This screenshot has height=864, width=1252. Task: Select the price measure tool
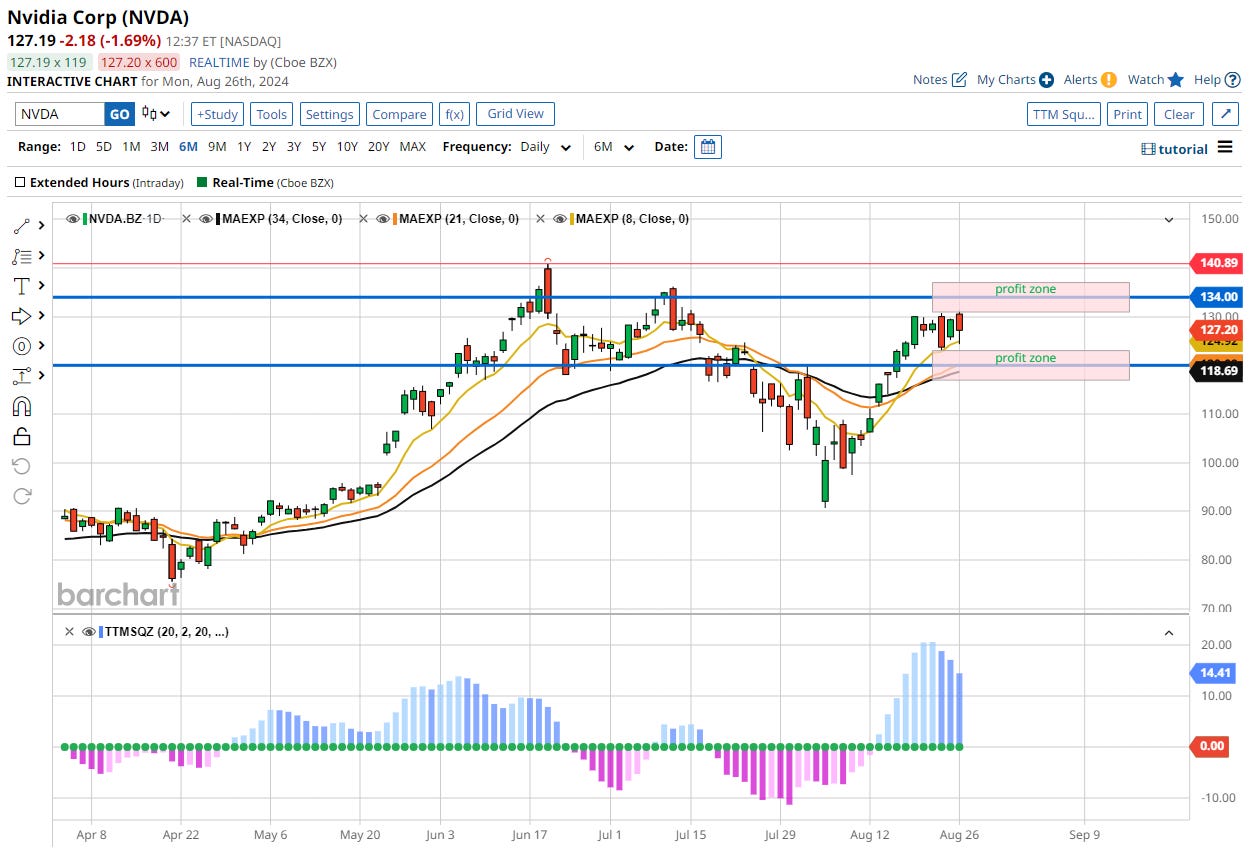(x=22, y=376)
